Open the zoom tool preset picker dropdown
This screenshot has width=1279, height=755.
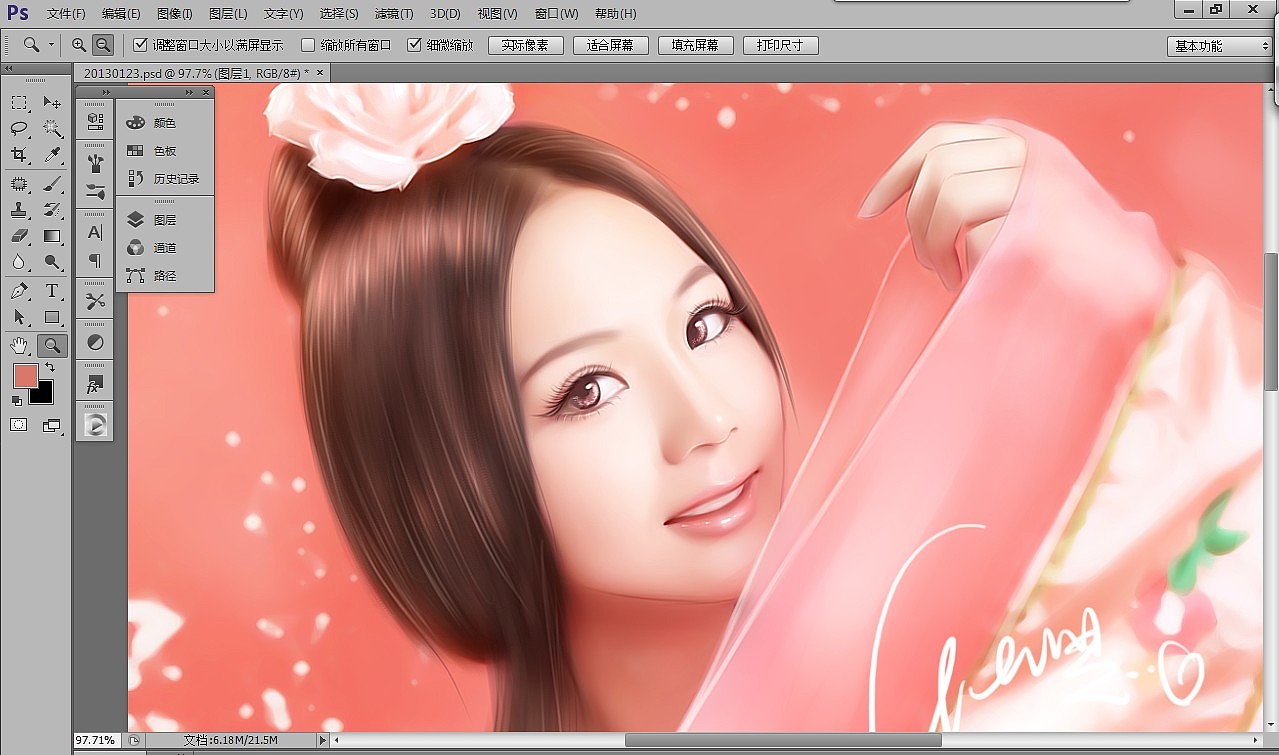[x=51, y=45]
